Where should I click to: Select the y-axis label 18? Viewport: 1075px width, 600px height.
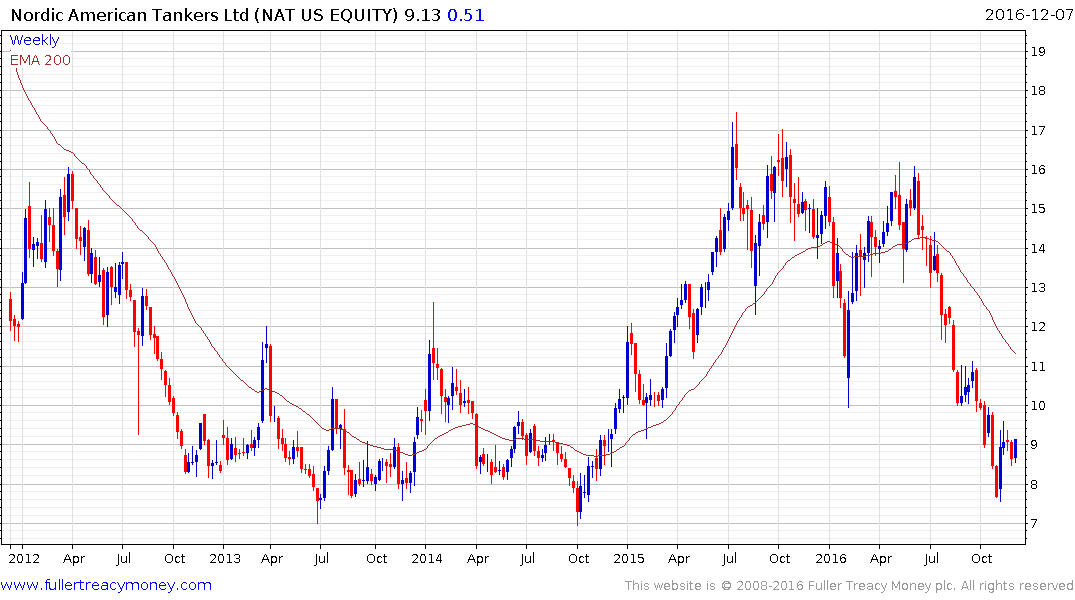[1037, 91]
